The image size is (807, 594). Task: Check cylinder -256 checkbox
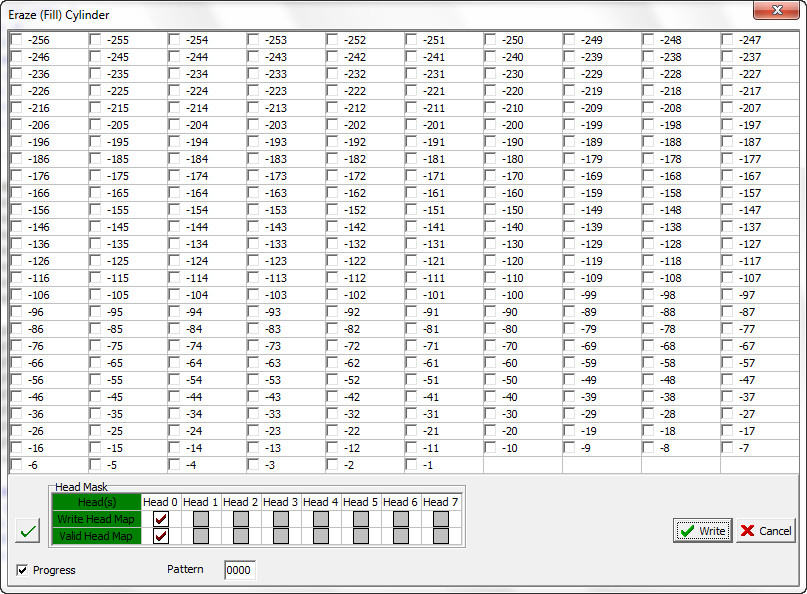tap(17, 40)
